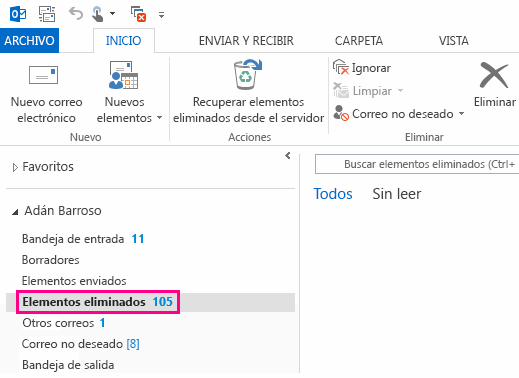Screen dimensions: 519x378
Task: Click the Limpiar icon
Action: click(341, 90)
